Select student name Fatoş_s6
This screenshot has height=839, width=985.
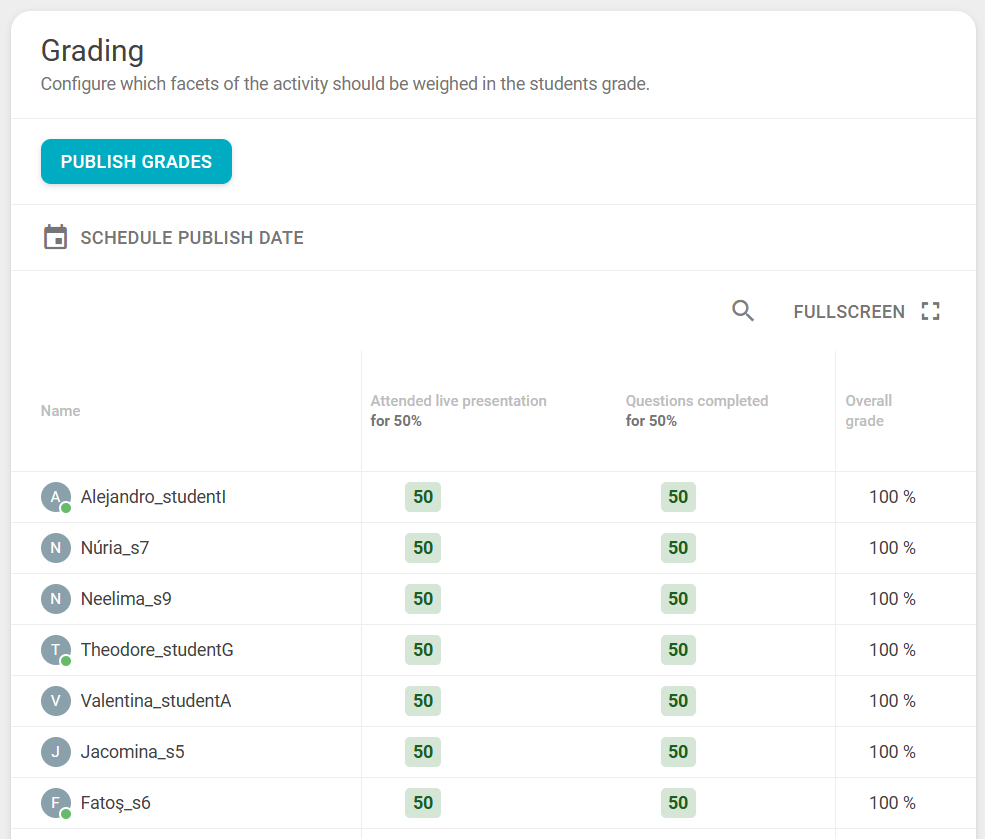click(116, 803)
